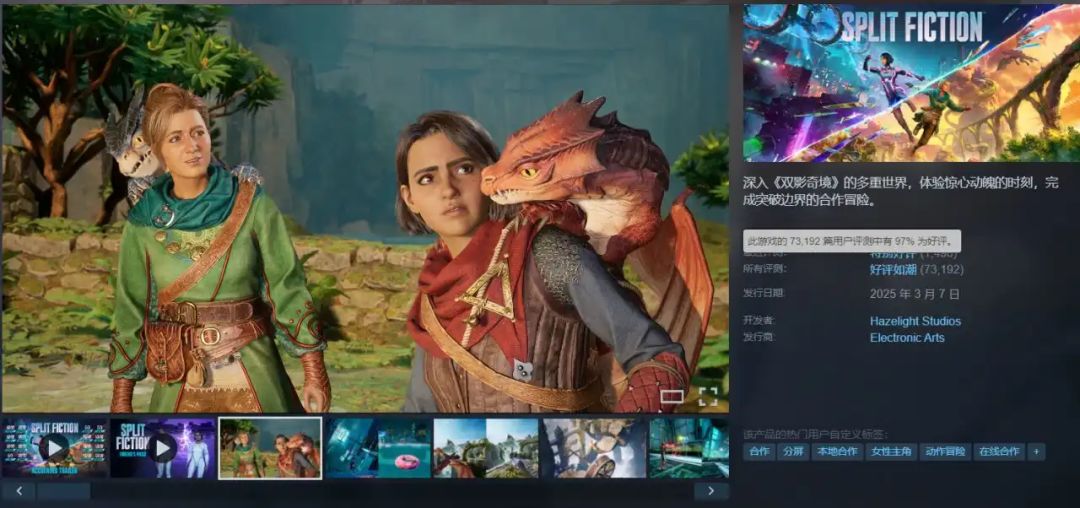Select the highlighted dragon screenshot thumbnail

point(270,448)
